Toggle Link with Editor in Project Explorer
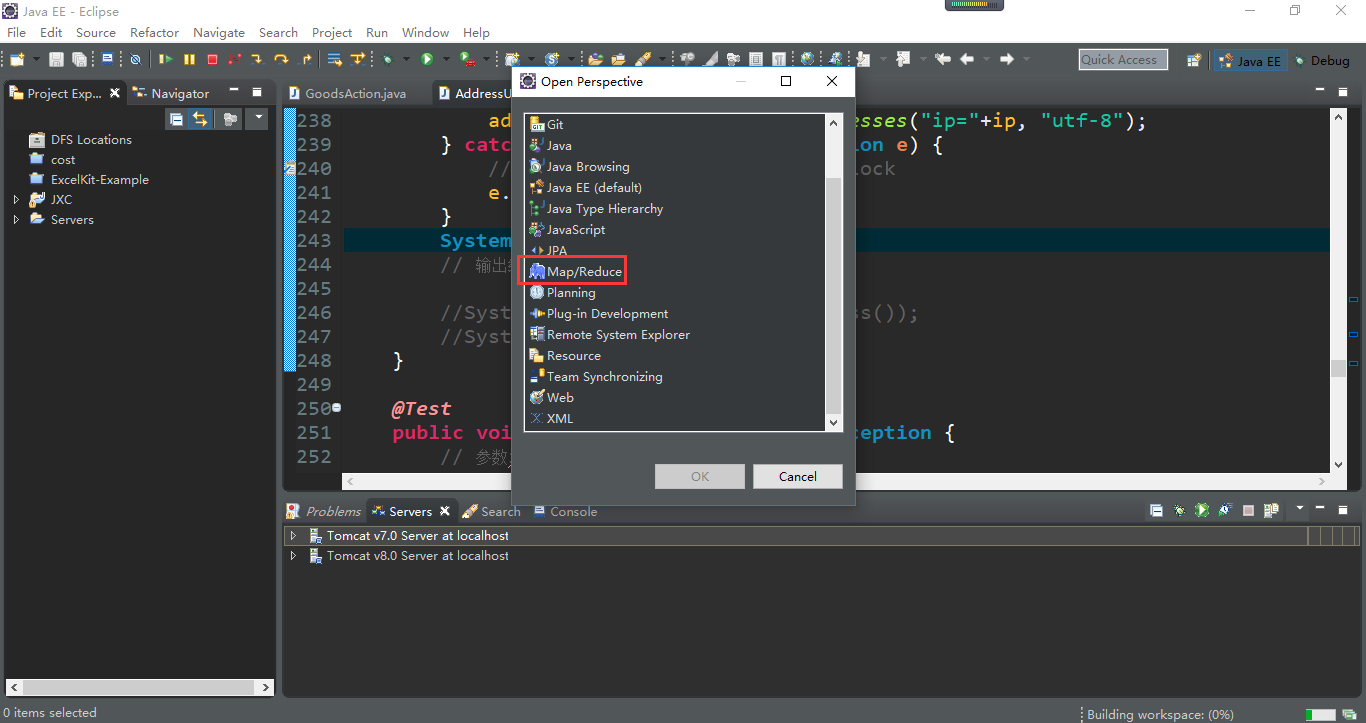The width and height of the screenshot is (1366, 723). pyautogui.click(x=200, y=119)
